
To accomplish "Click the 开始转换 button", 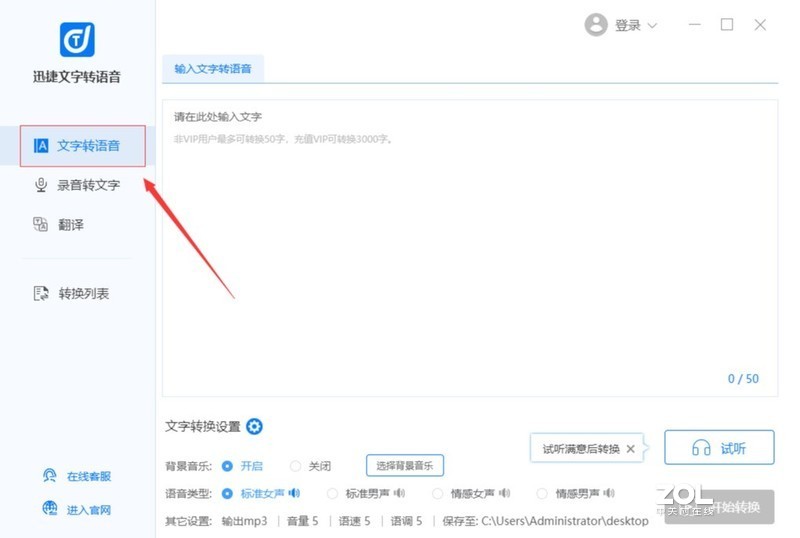I will coord(719,507).
